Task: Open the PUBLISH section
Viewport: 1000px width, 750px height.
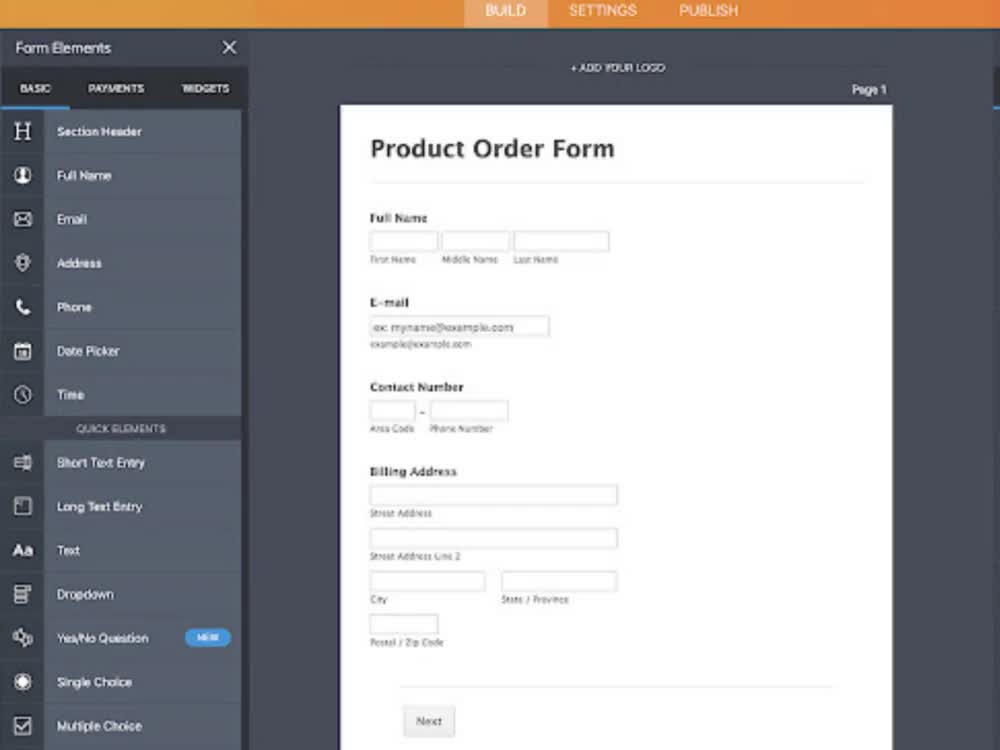Action: (708, 11)
